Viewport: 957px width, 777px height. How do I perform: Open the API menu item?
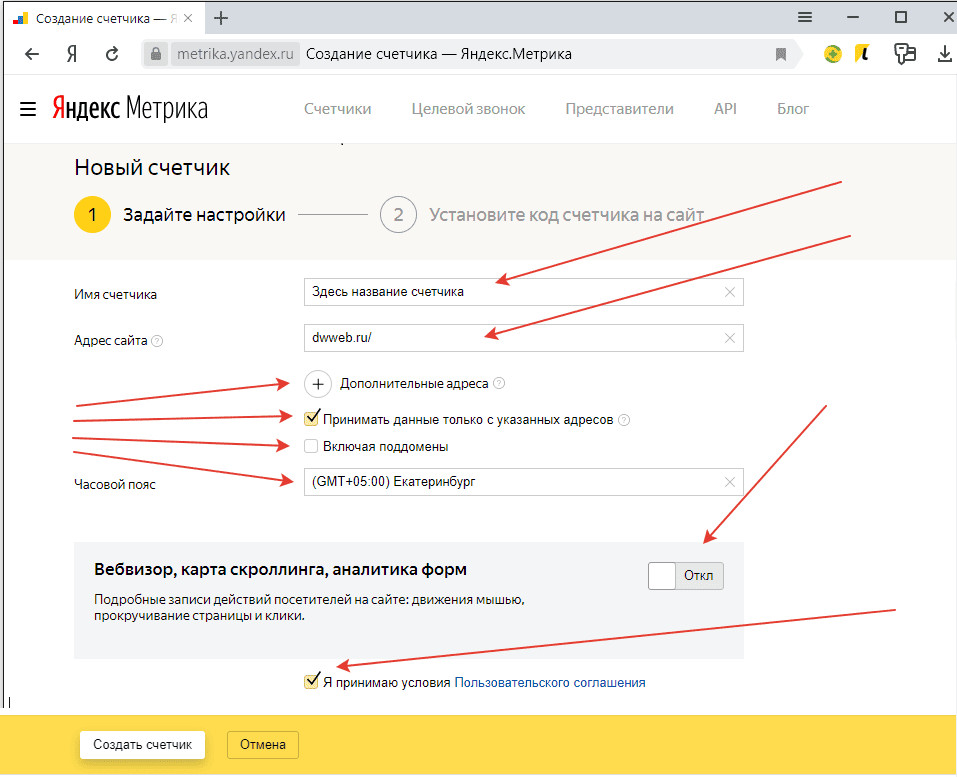[x=725, y=109]
